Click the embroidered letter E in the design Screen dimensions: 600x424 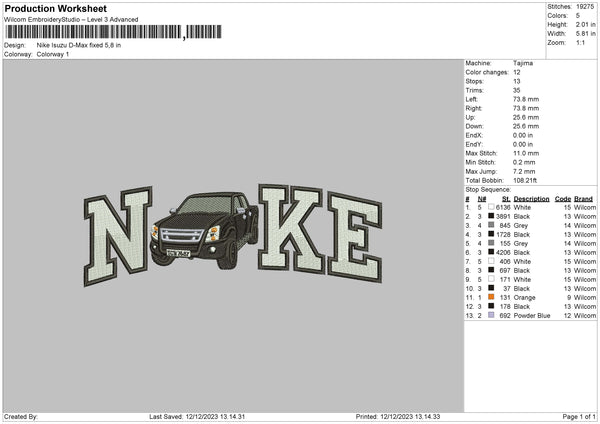click(x=355, y=238)
